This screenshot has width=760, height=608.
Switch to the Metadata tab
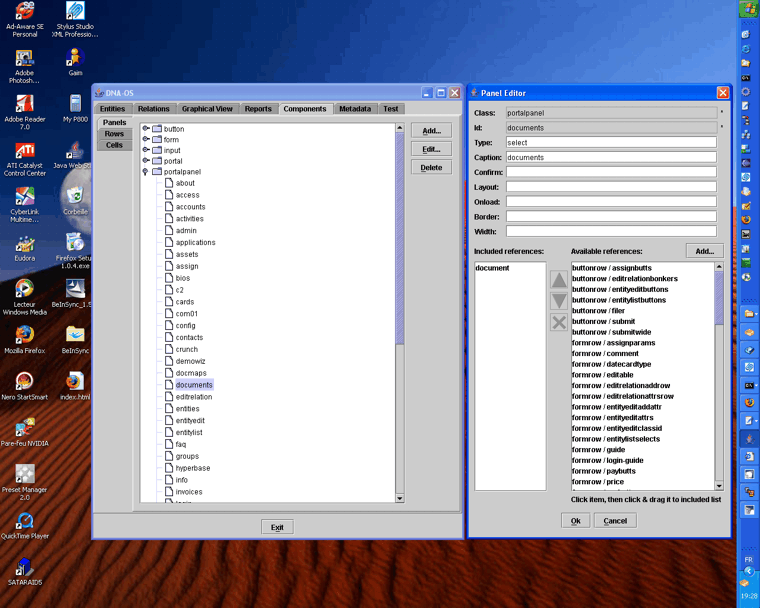coord(355,109)
